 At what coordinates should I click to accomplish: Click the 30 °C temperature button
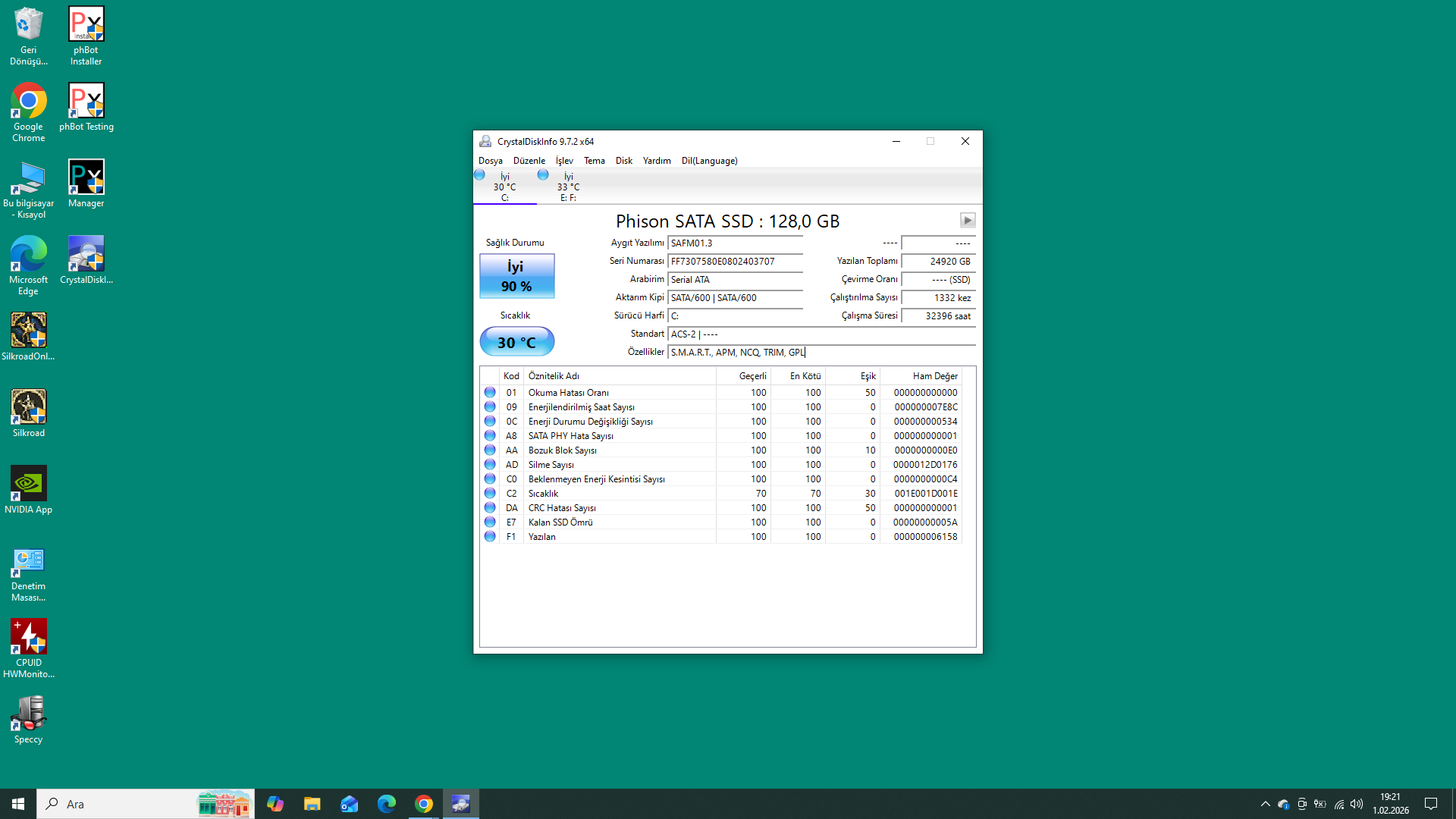(x=516, y=342)
